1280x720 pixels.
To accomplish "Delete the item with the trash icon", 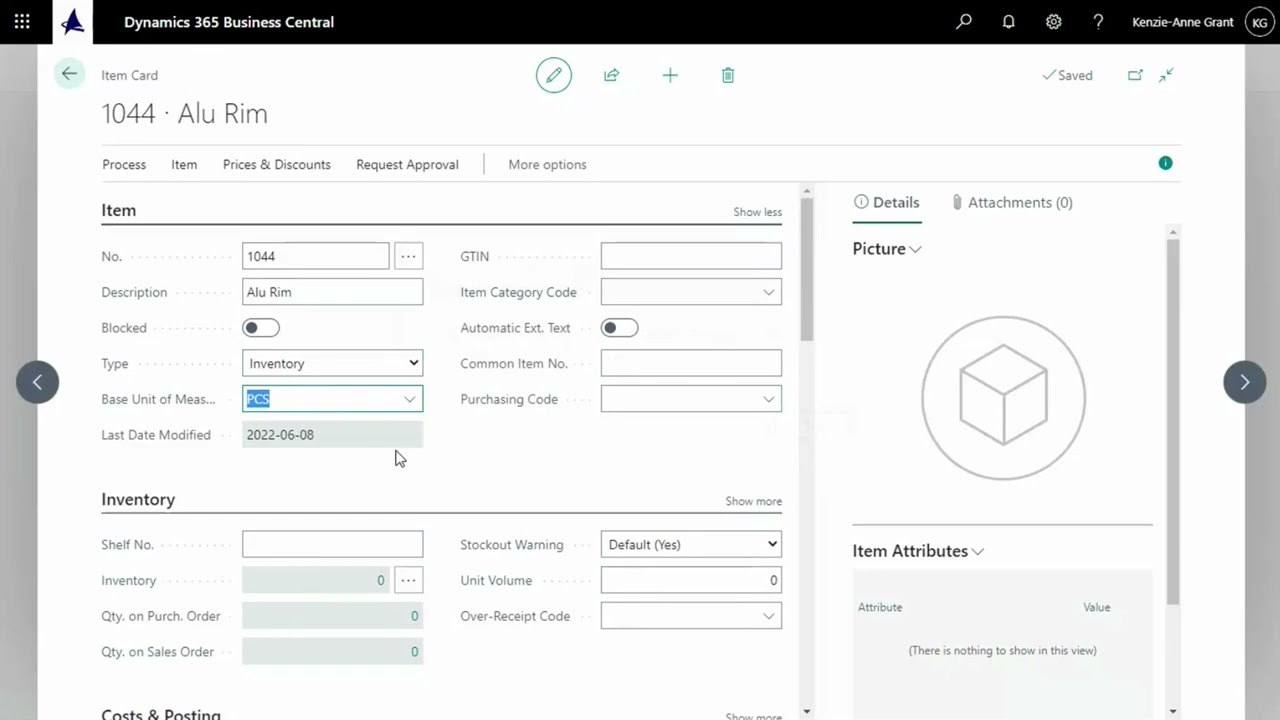I will tap(728, 75).
